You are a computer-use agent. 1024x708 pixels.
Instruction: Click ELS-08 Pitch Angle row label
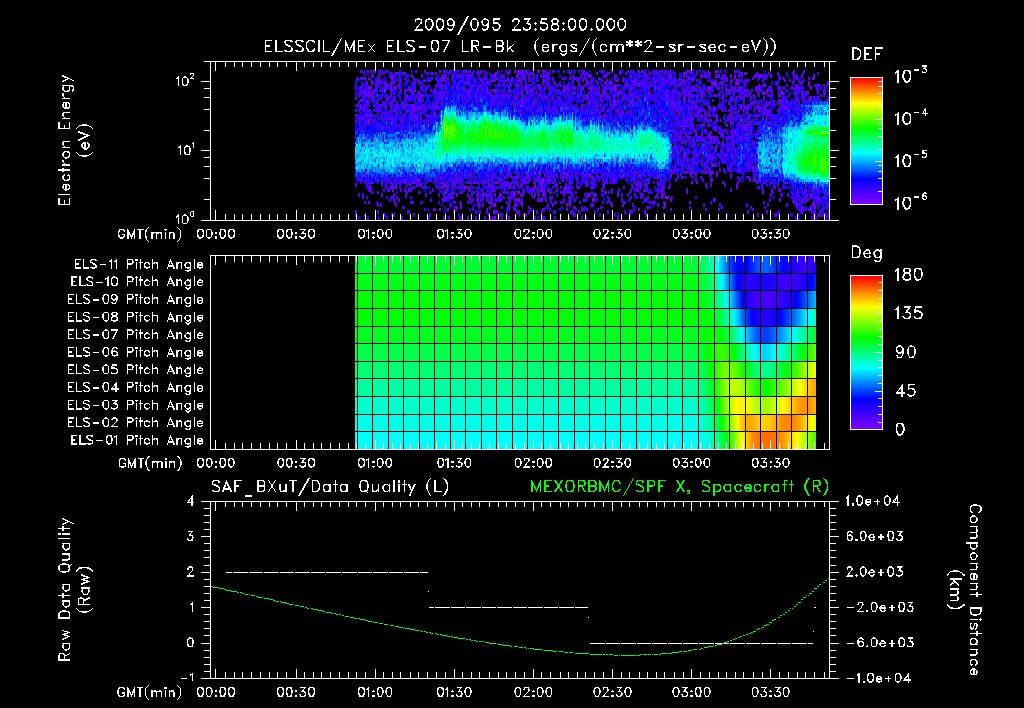pyautogui.click(x=135, y=317)
